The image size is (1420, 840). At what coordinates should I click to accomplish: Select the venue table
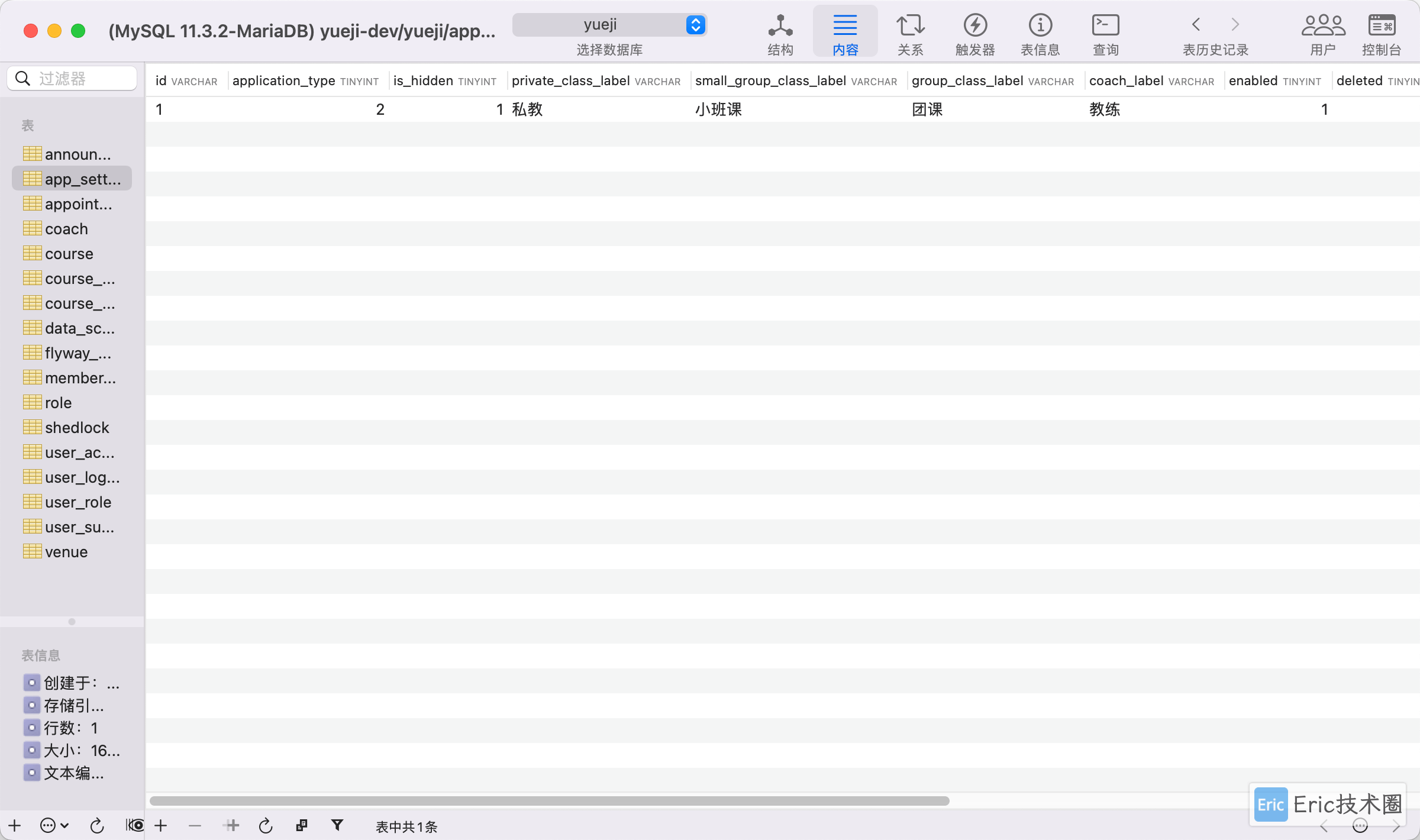coord(72,551)
